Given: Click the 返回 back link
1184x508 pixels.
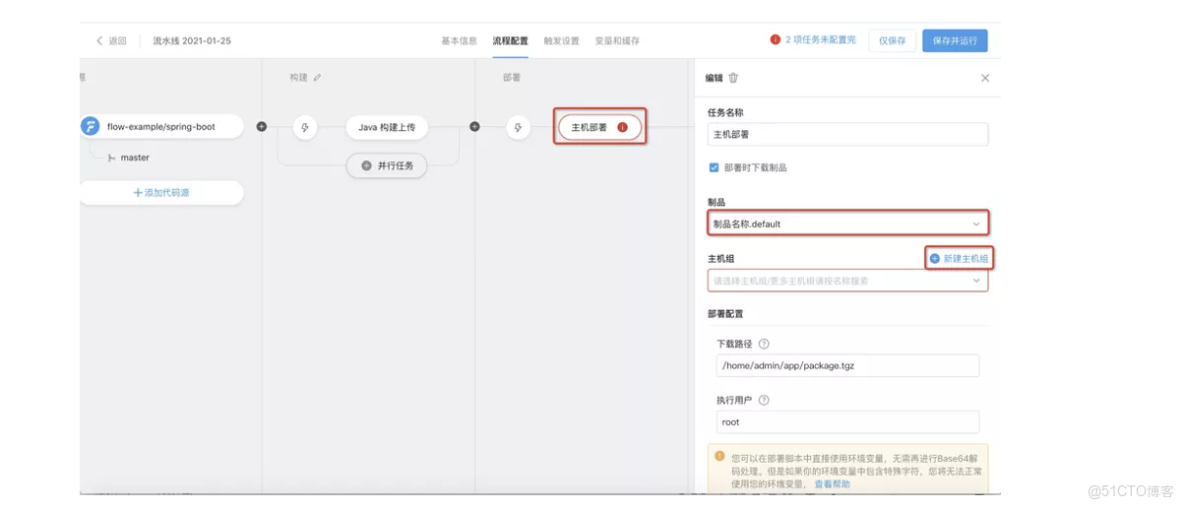Looking at the screenshot, I should (117, 41).
